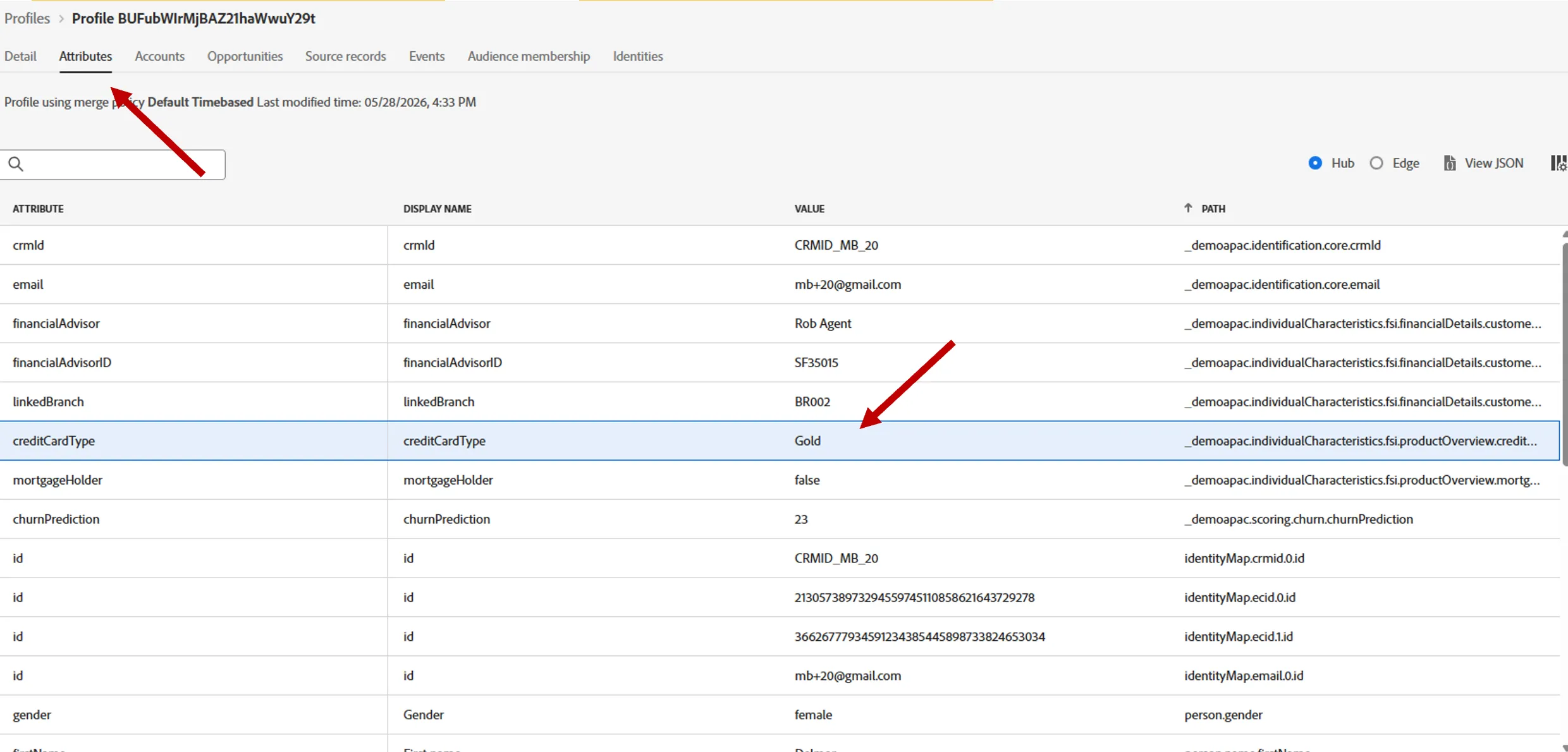Switch to the Accounts tab
The height and width of the screenshot is (752, 1568).
click(x=159, y=56)
